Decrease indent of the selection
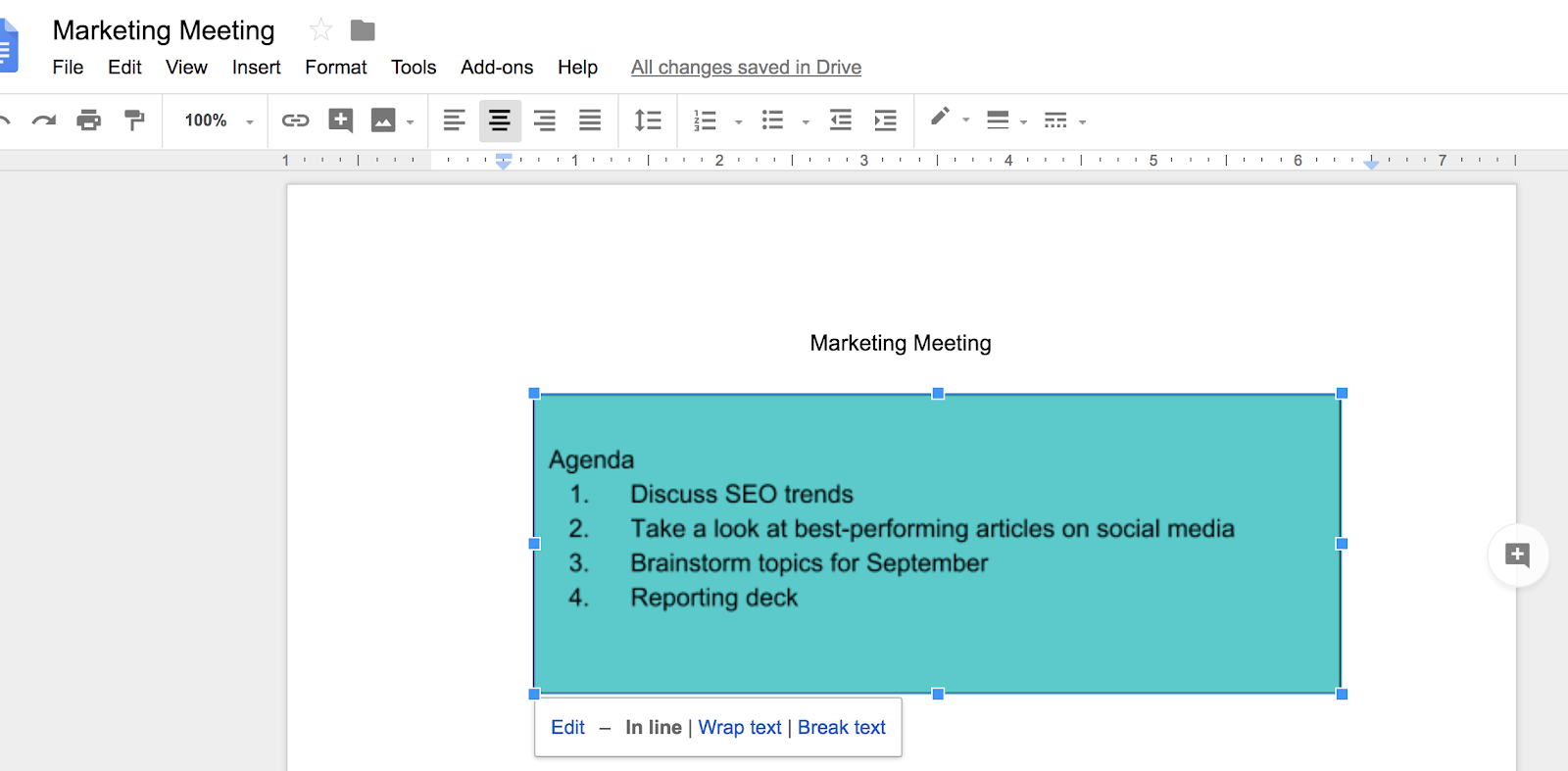The height and width of the screenshot is (771, 1568). (x=840, y=120)
